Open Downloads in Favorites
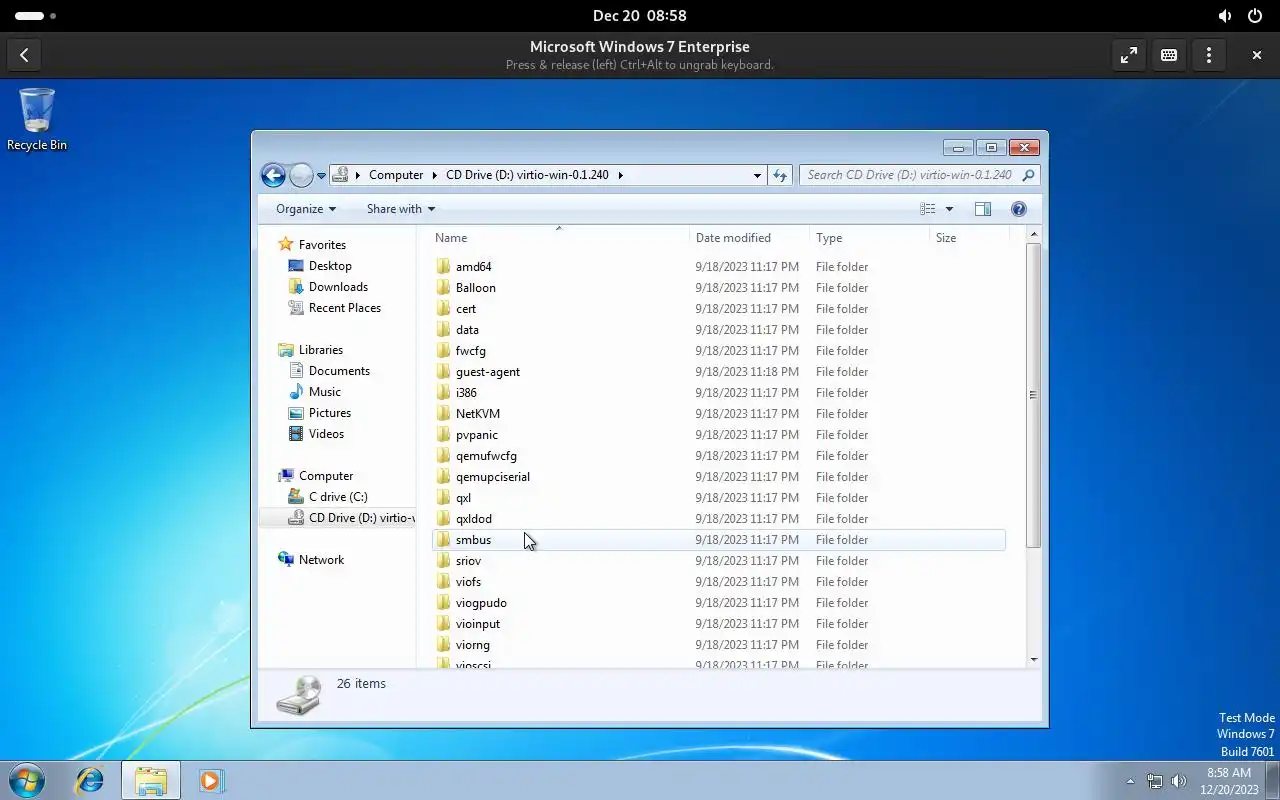The width and height of the screenshot is (1280, 800). [x=338, y=287]
